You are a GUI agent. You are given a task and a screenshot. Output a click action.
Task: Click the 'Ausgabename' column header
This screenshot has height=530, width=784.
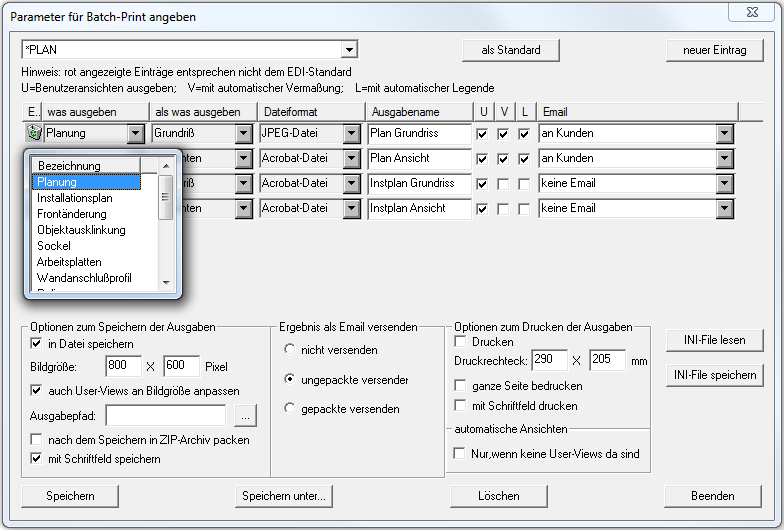point(420,112)
